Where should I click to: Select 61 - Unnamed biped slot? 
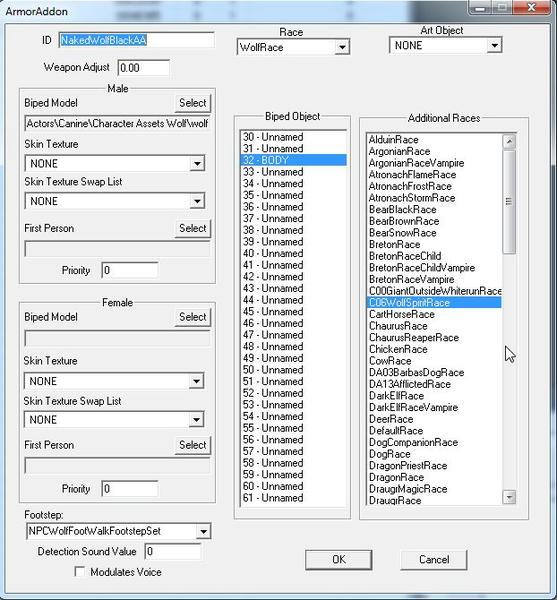coord(293,498)
